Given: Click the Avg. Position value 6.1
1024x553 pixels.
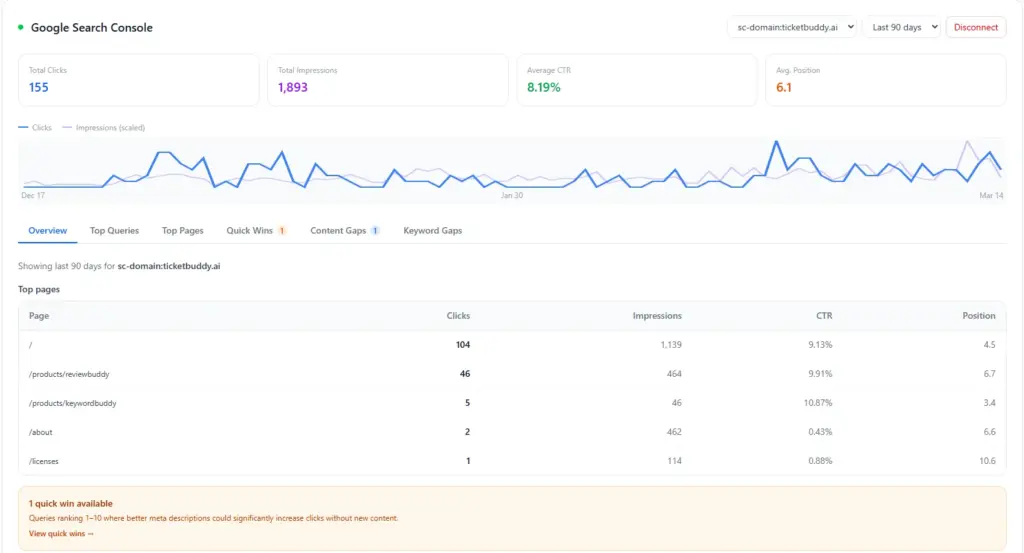Looking at the screenshot, I should (x=784, y=87).
